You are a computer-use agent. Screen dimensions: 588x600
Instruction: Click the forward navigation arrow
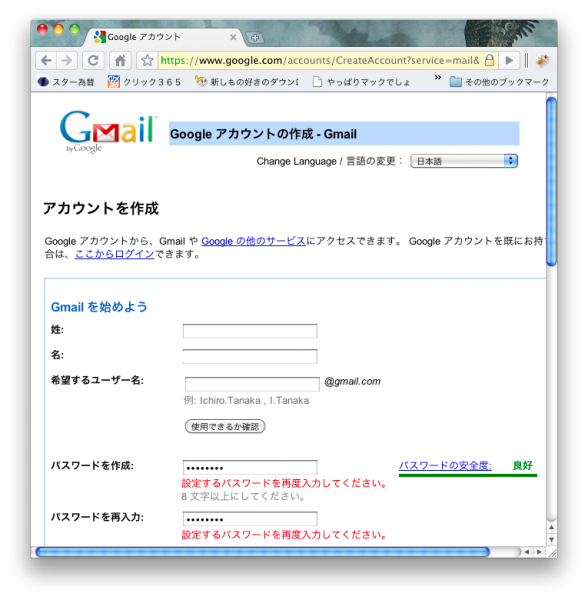67,60
